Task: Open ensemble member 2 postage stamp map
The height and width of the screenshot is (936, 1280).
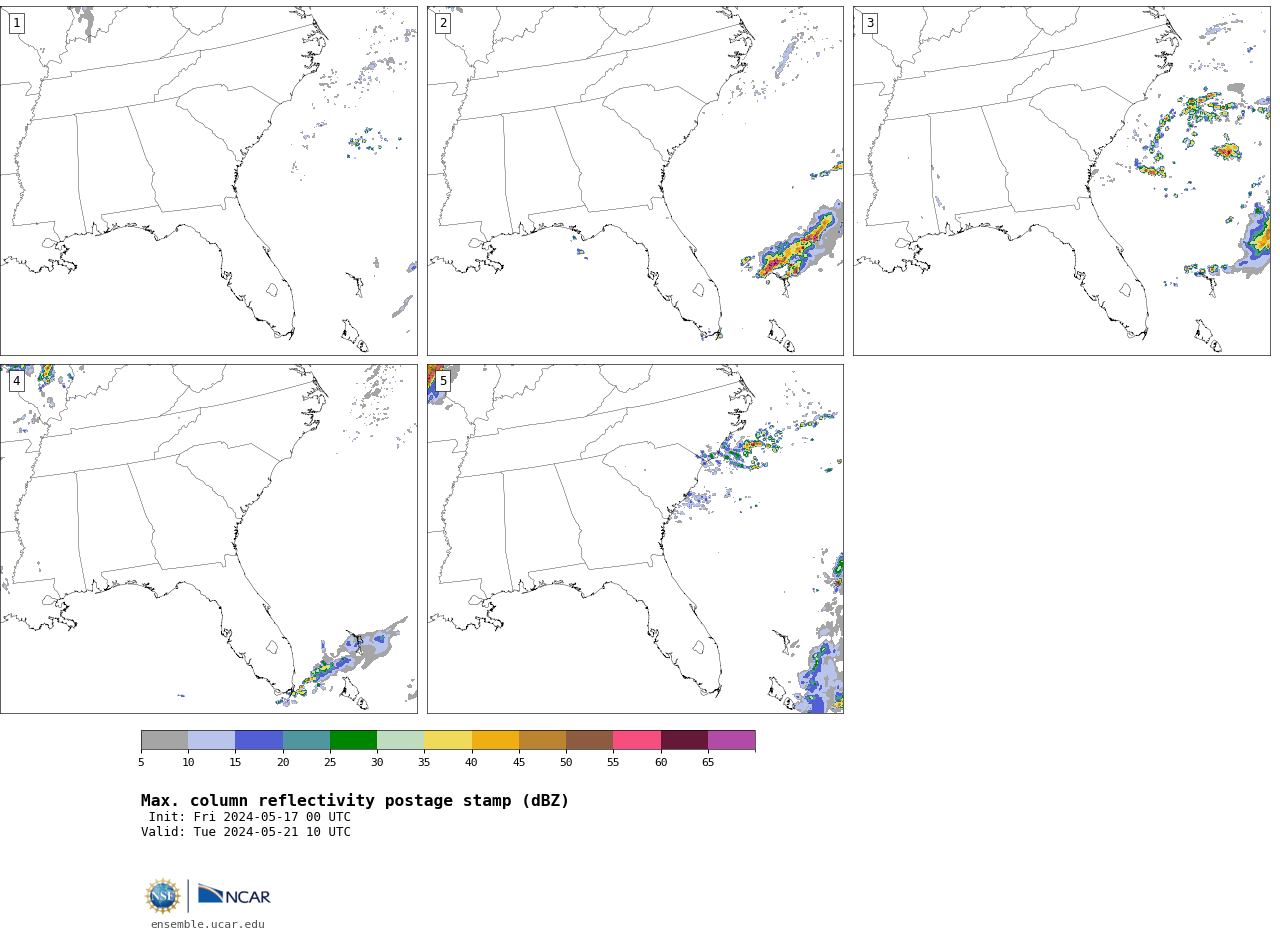Action: [635, 181]
